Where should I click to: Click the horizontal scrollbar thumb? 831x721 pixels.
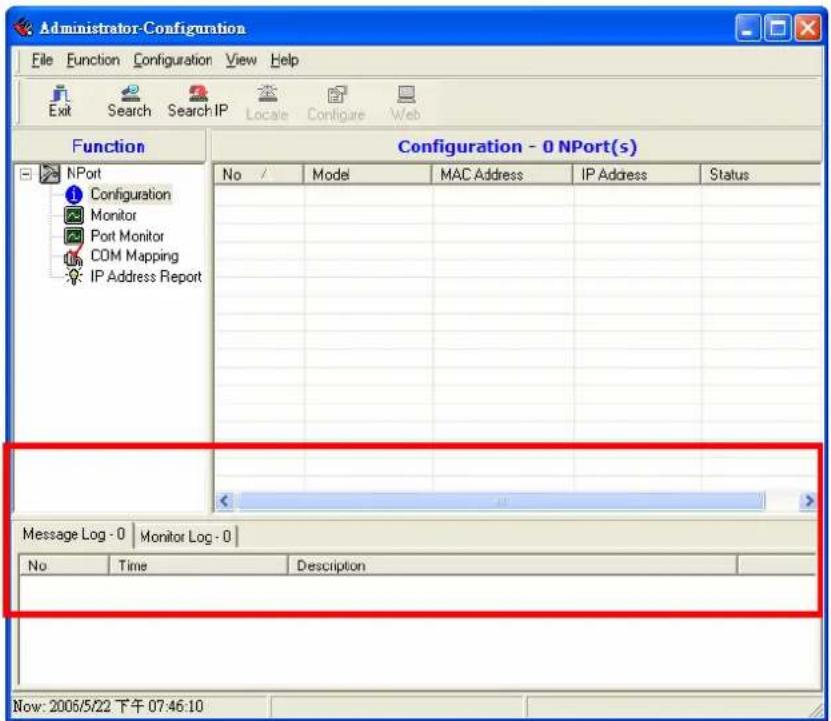point(501,500)
